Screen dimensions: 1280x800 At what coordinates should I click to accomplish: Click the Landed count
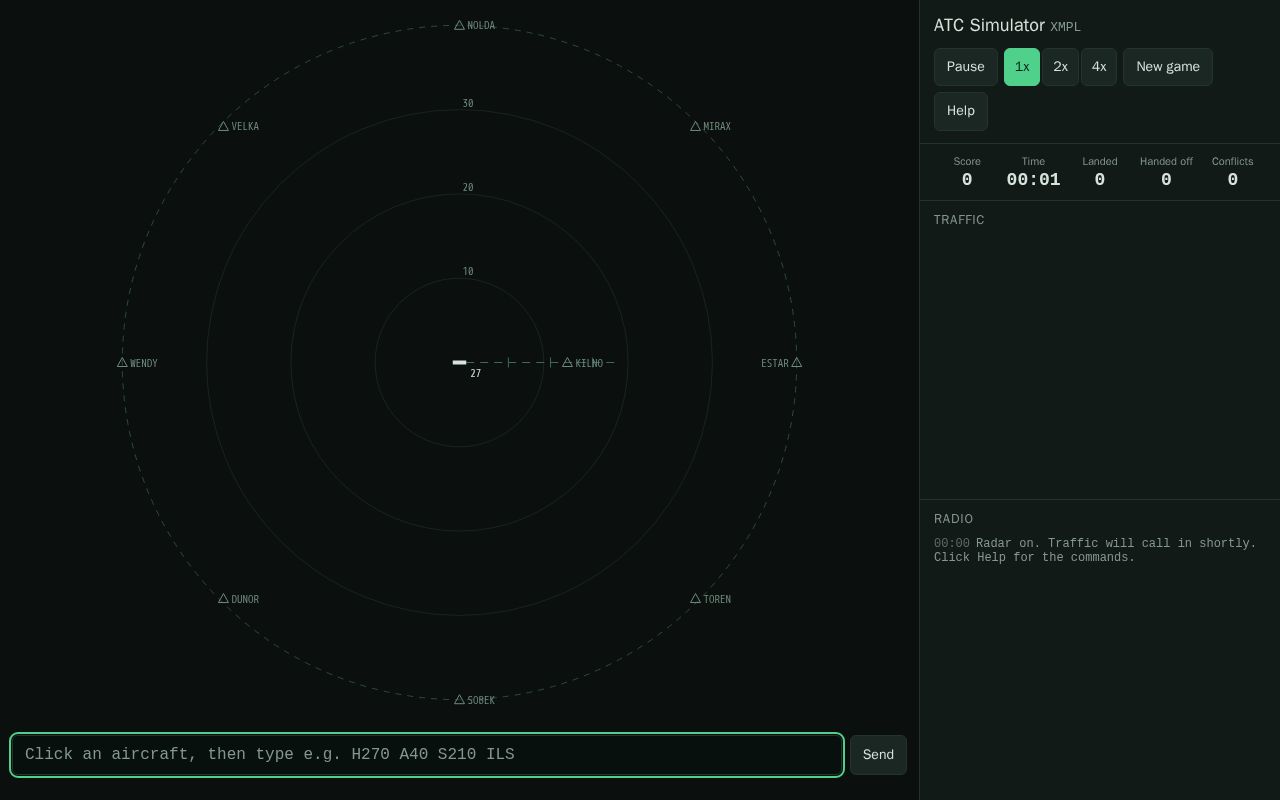point(1100,180)
